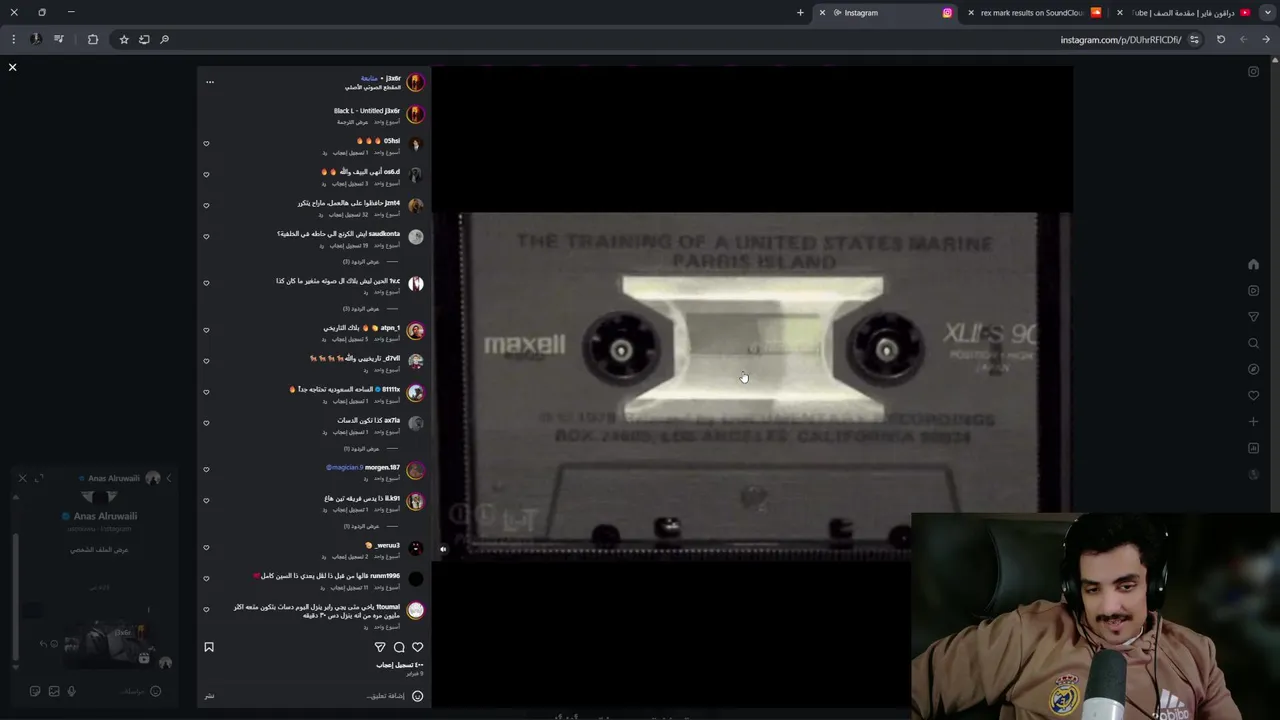Open browser extensions puzzle icon
Viewport: 1280px width, 720px height.
(x=93, y=40)
